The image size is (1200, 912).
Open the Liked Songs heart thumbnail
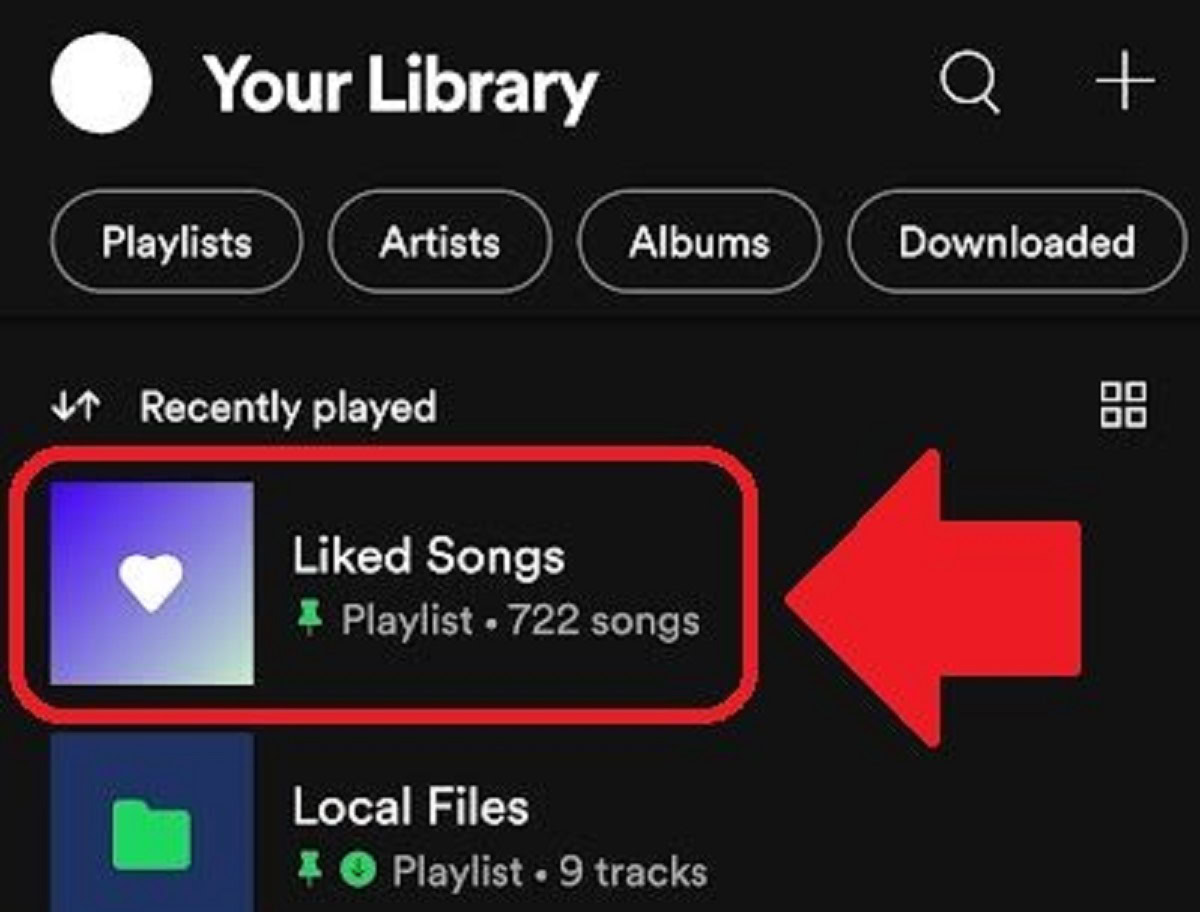tap(152, 584)
